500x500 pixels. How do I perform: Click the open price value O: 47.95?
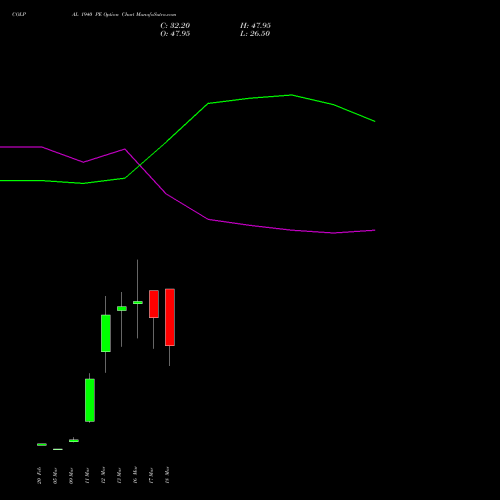175,34
